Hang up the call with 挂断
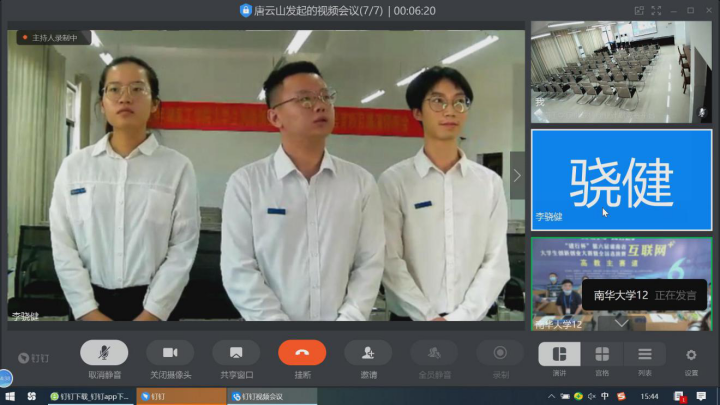This screenshot has height=405, width=720. (302, 354)
